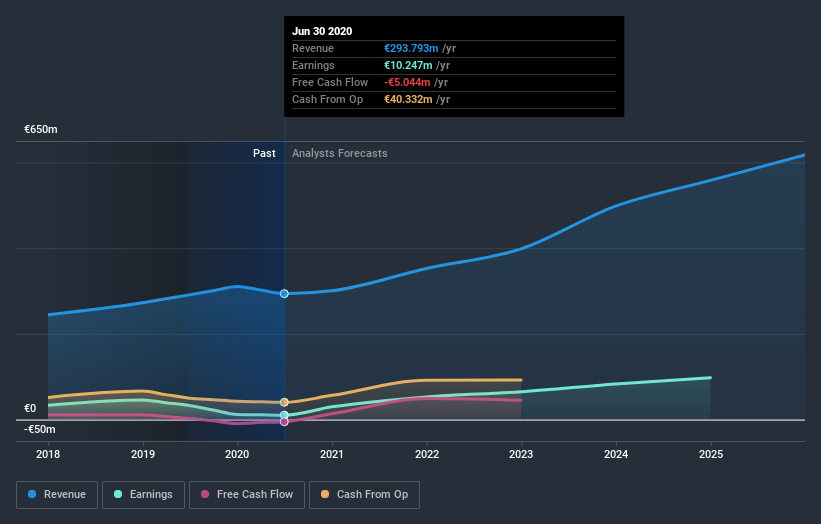Click the blue Revenue data point marker
This screenshot has height=524, width=821.
pos(284,294)
